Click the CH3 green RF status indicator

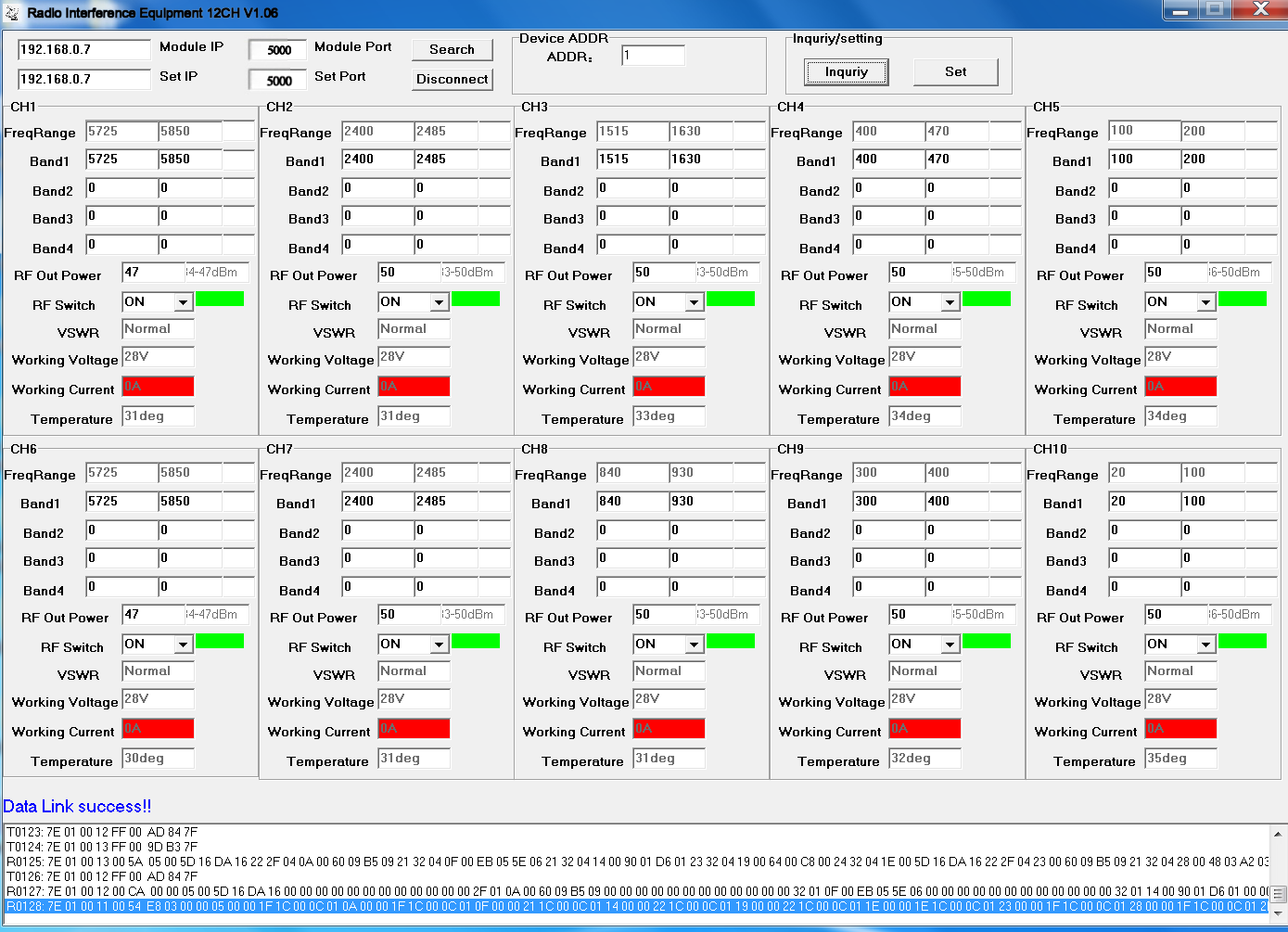pyautogui.click(x=731, y=299)
